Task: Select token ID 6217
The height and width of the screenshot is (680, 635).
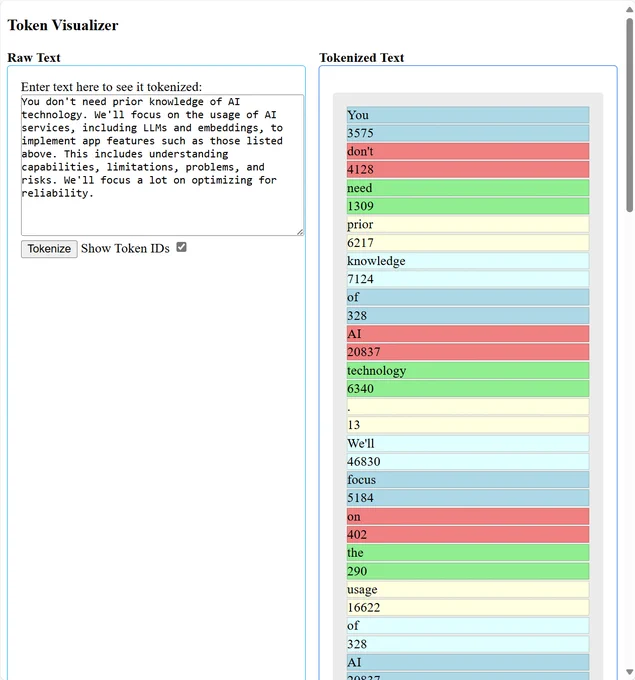Action: coord(468,243)
